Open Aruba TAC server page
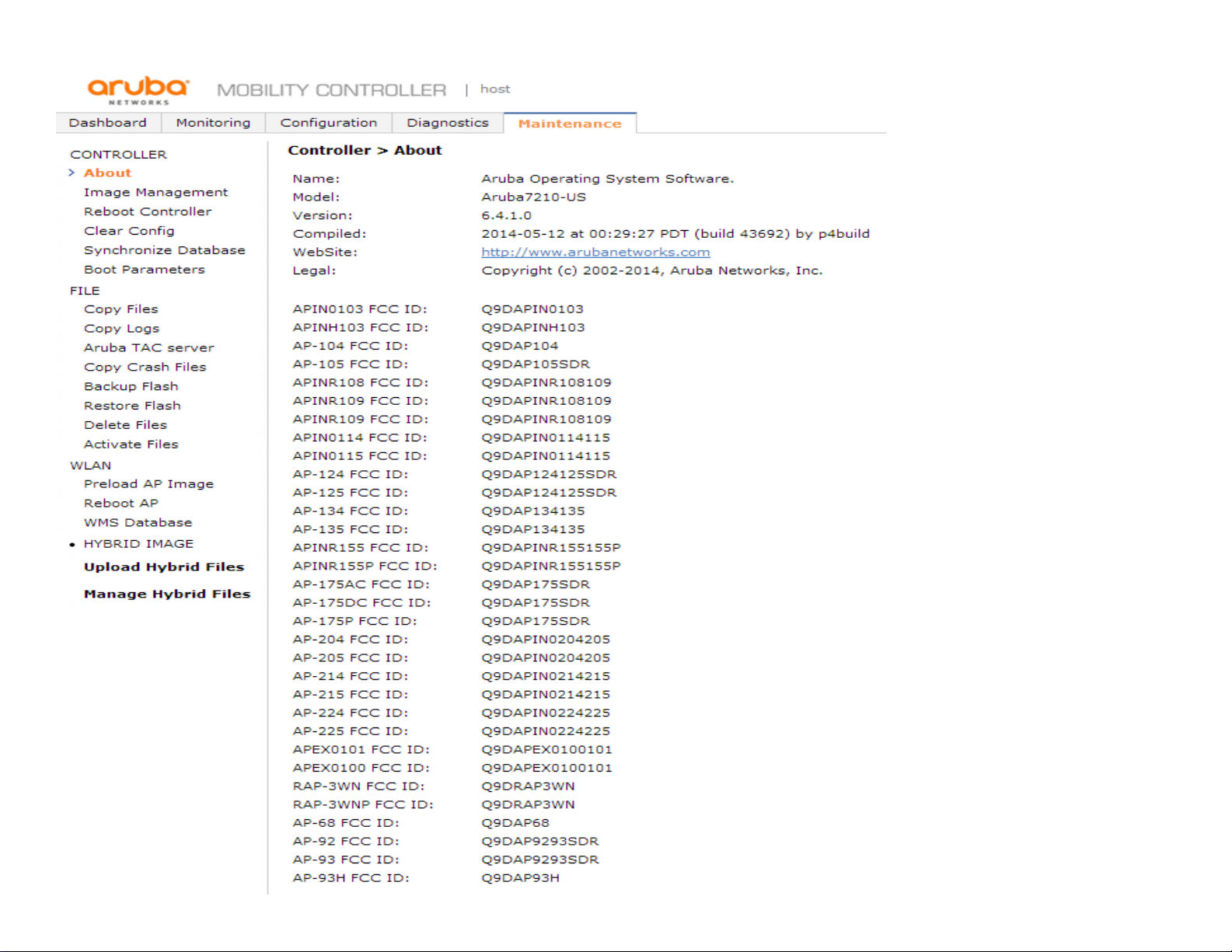 [148, 348]
